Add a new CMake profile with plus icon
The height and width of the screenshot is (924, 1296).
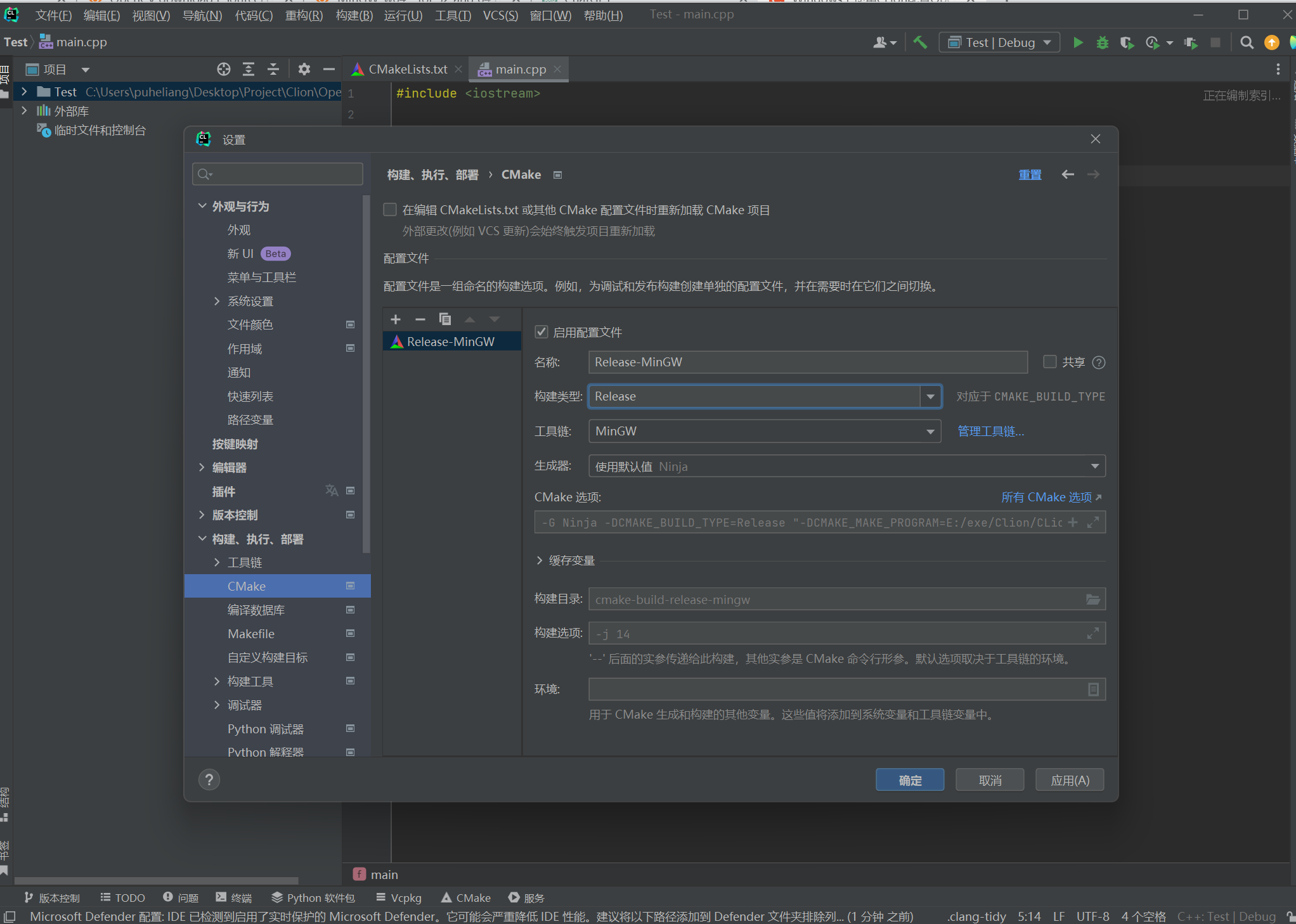coord(396,319)
